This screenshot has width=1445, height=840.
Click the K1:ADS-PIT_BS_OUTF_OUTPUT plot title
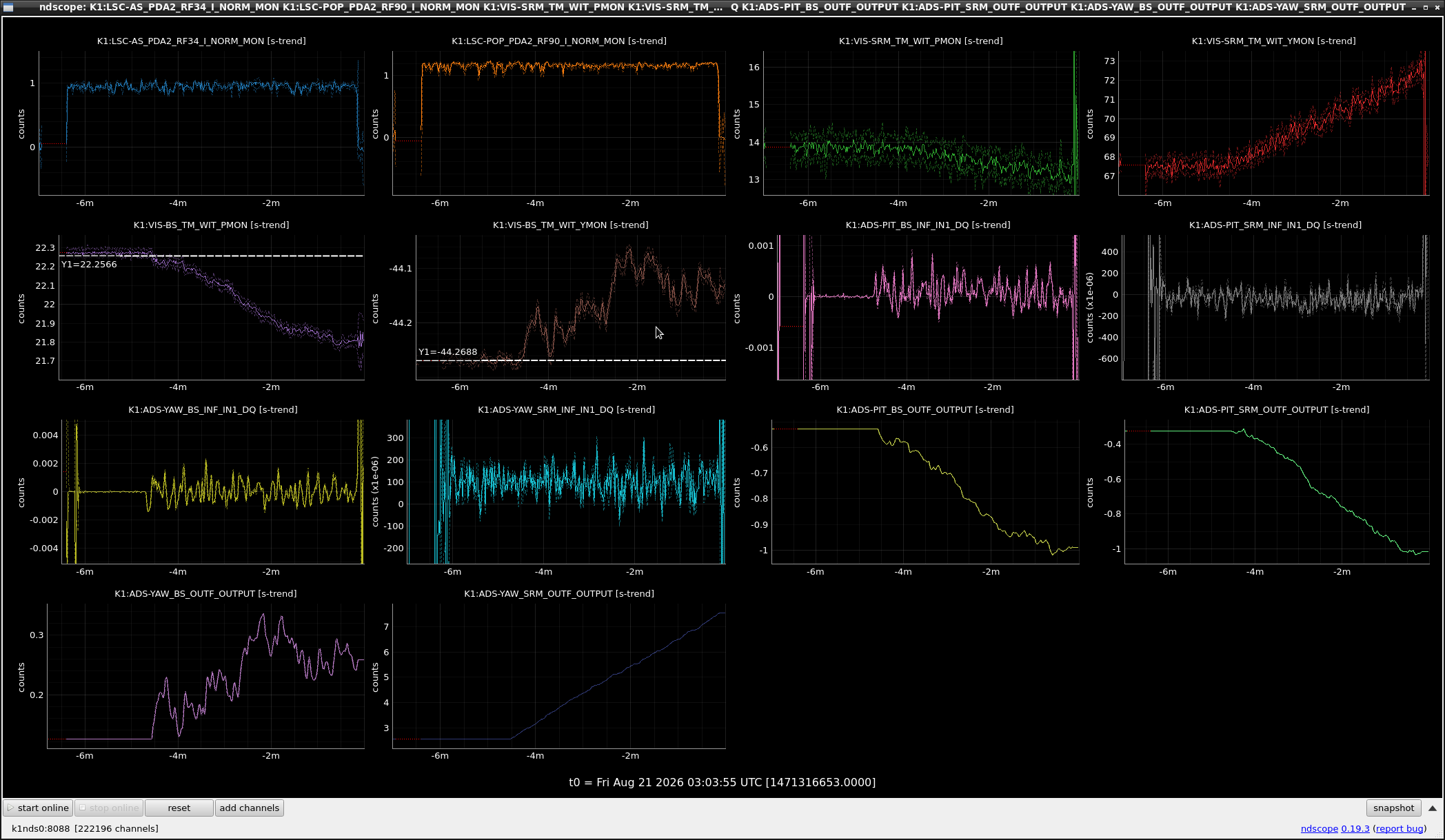(925, 410)
